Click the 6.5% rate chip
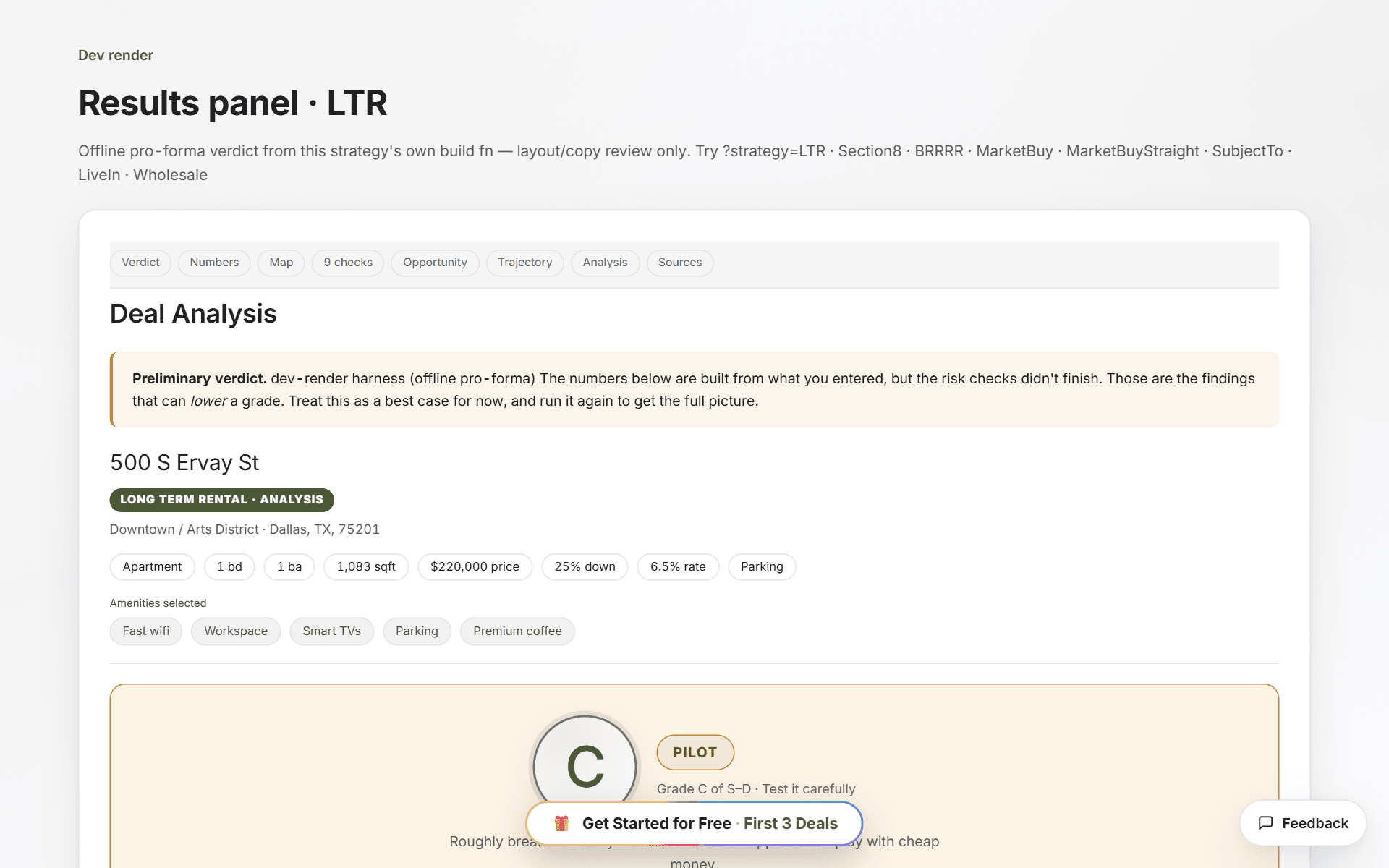Viewport: 1389px width, 868px height. 678,567
